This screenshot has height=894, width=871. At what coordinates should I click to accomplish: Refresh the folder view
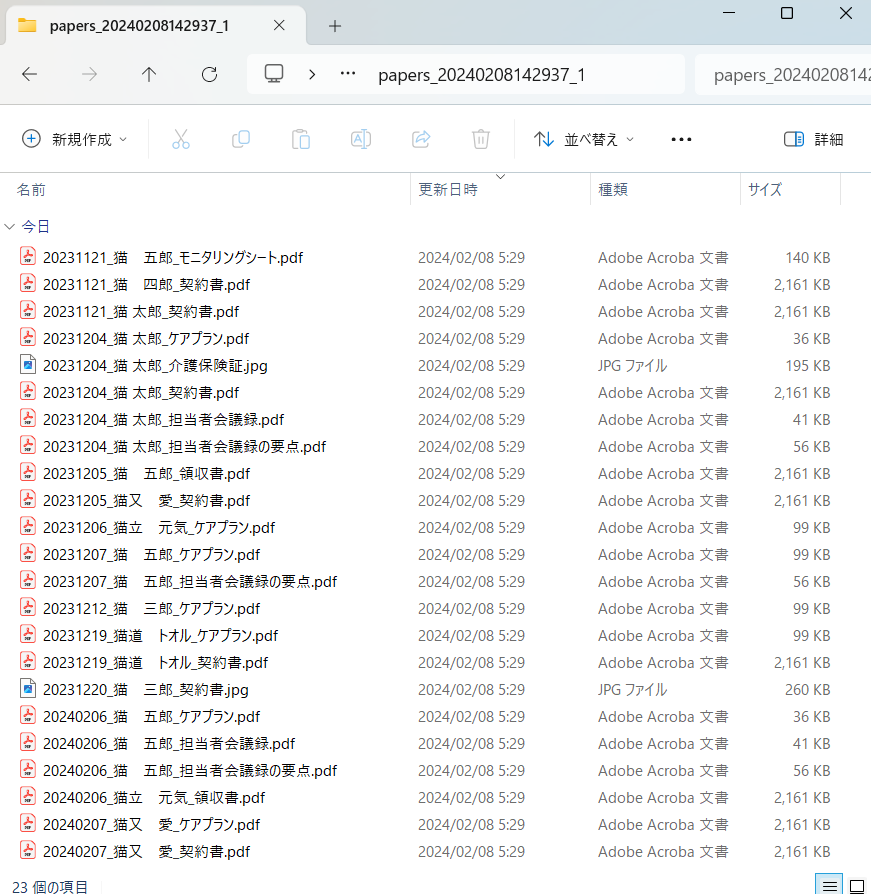click(x=209, y=74)
